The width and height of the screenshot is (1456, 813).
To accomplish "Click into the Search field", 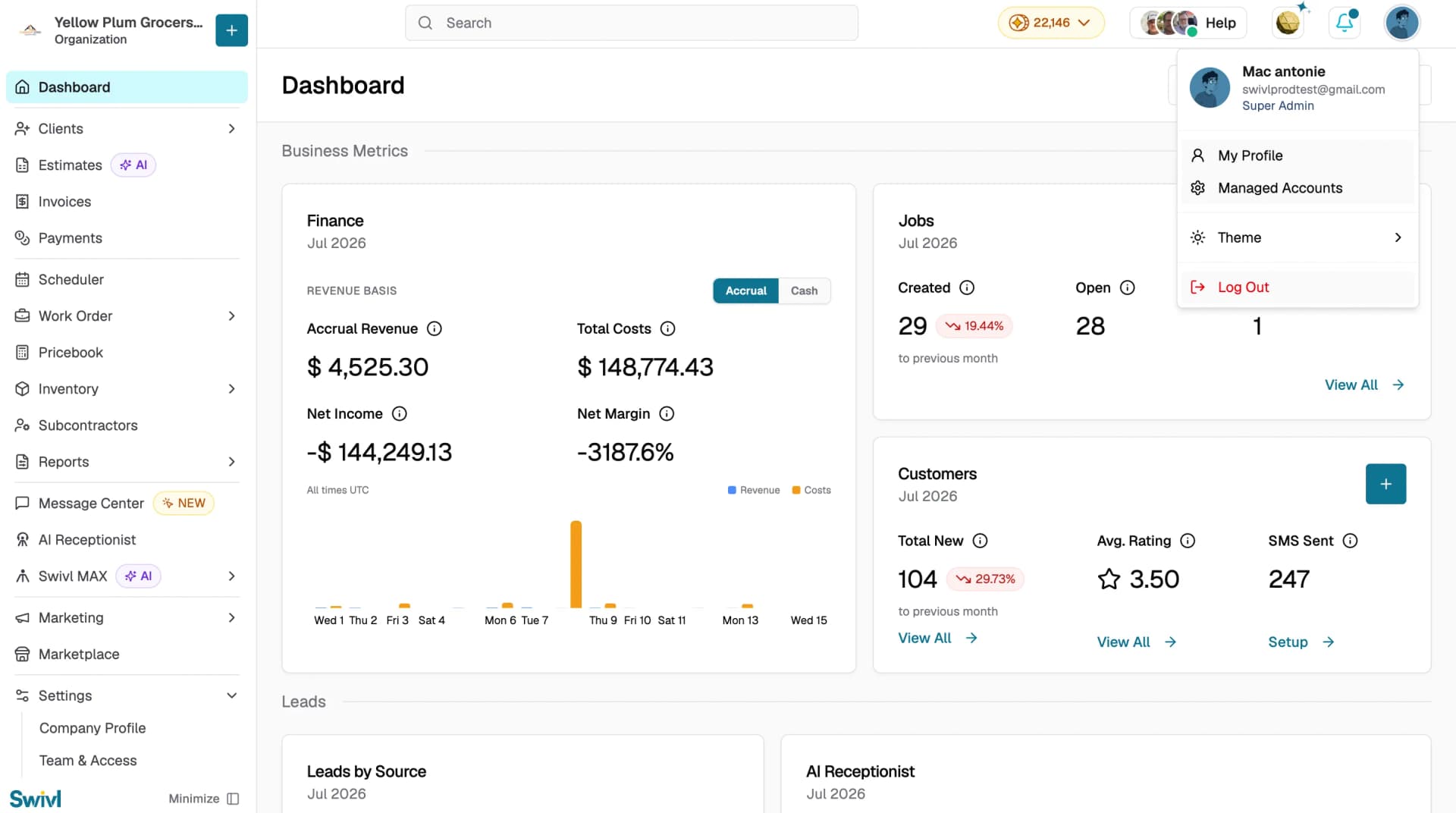I will coord(632,23).
